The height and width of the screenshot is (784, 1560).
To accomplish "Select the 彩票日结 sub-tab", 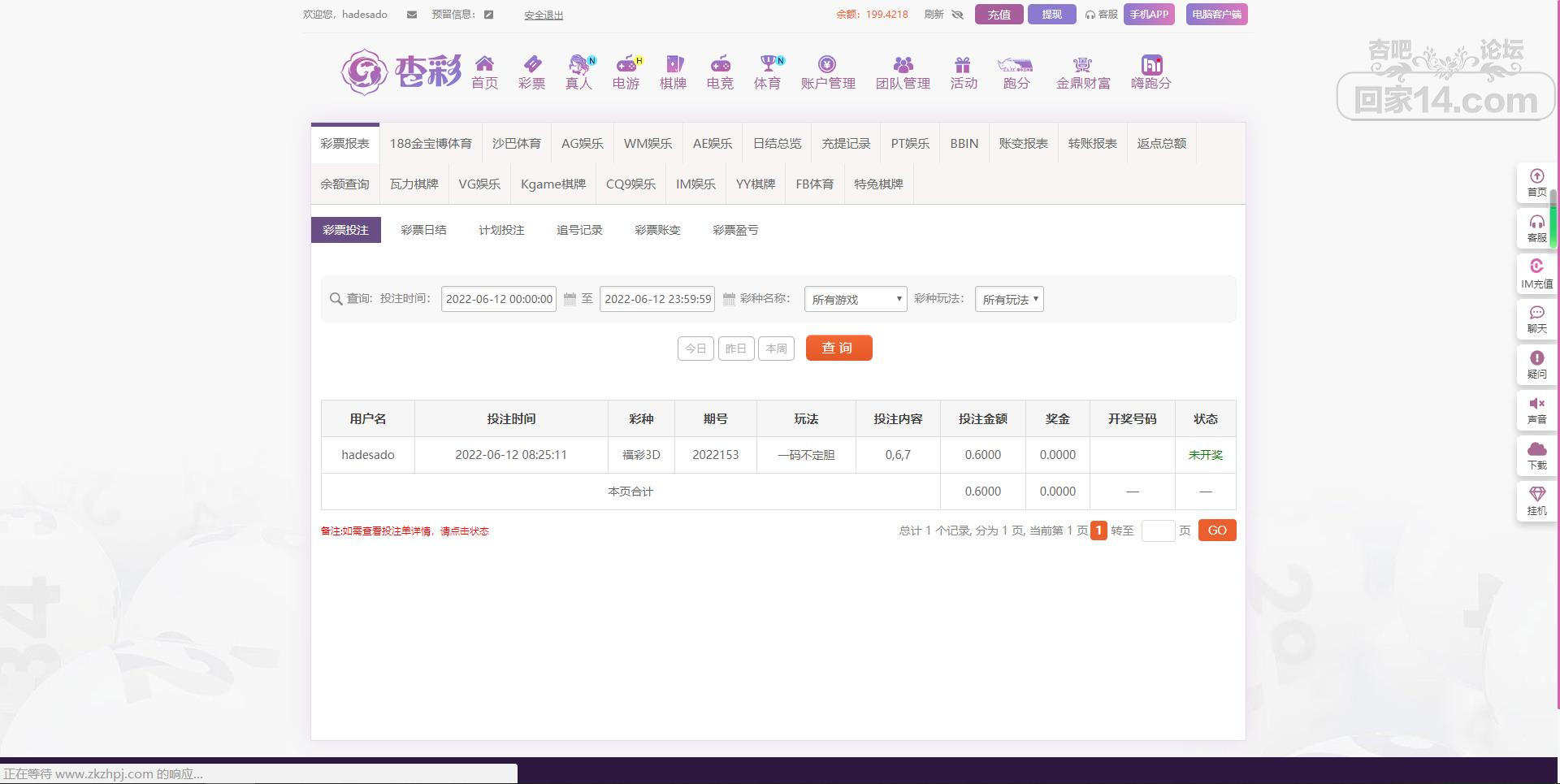I will tap(423, 230).
